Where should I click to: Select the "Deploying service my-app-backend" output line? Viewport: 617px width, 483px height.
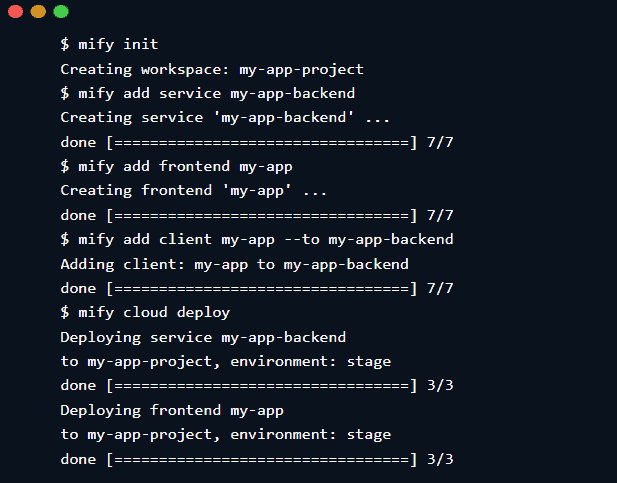(x=203, y=337)
